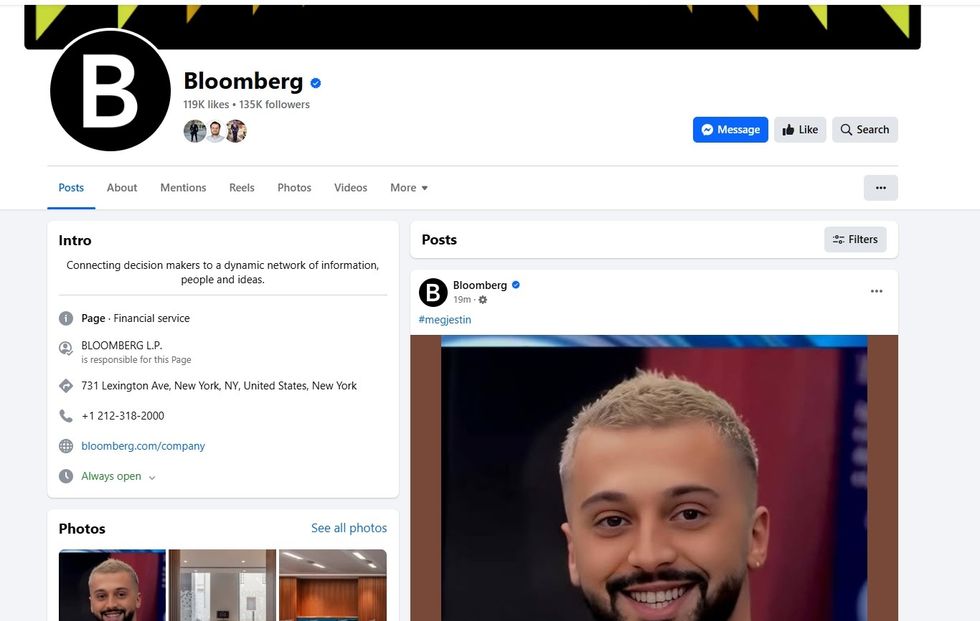Image resolution: width=980 pixels, height=621 pixels.
Task: Switch to the Reels tab
Action: pos(241,187)
